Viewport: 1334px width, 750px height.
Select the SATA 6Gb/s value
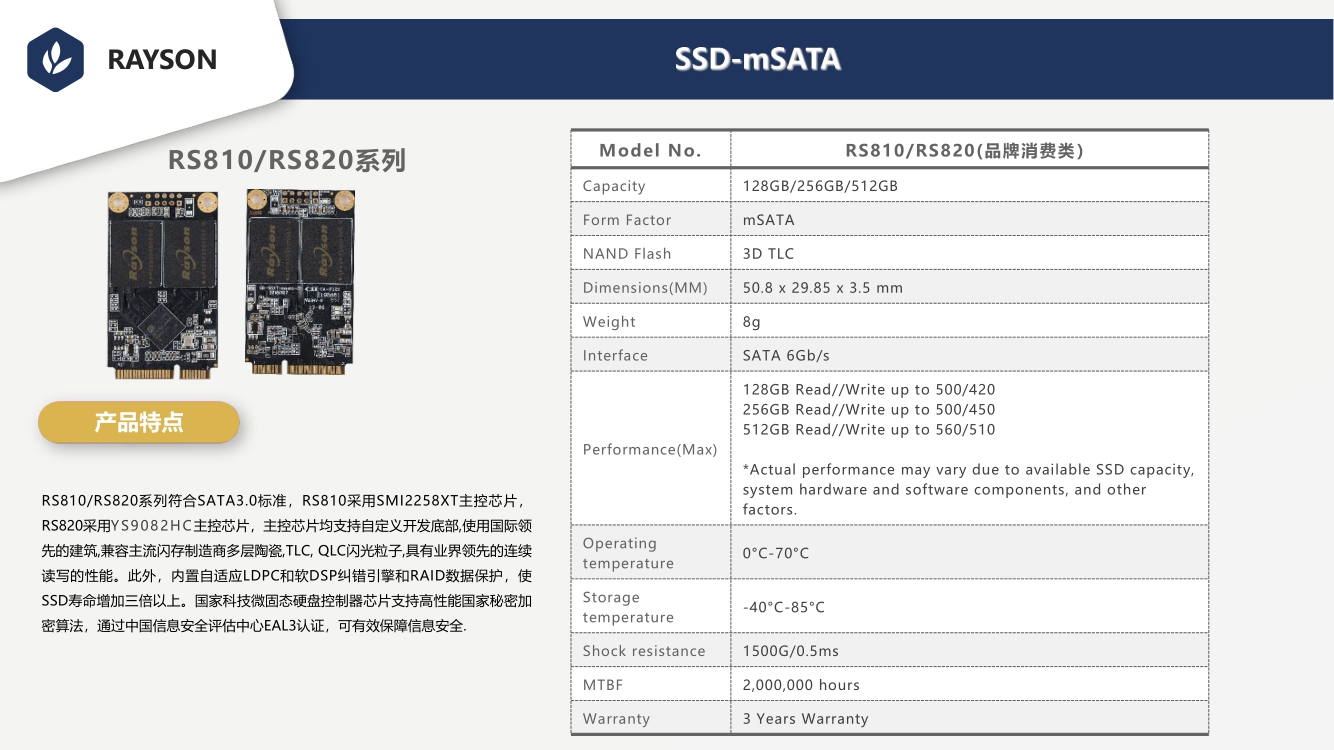coord(786,356)
